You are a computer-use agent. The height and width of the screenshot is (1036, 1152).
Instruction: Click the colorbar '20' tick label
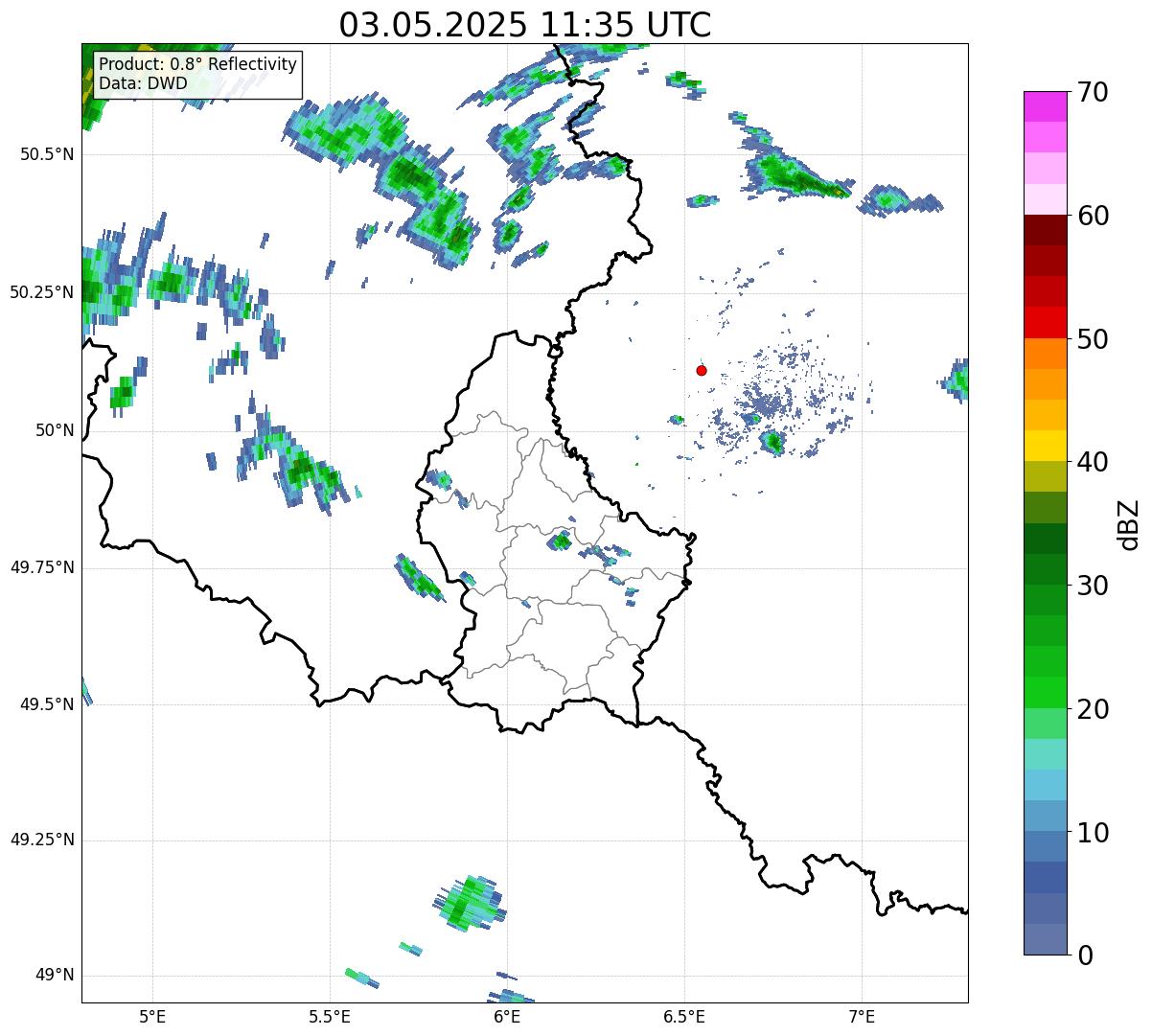tap(1093, 709)
